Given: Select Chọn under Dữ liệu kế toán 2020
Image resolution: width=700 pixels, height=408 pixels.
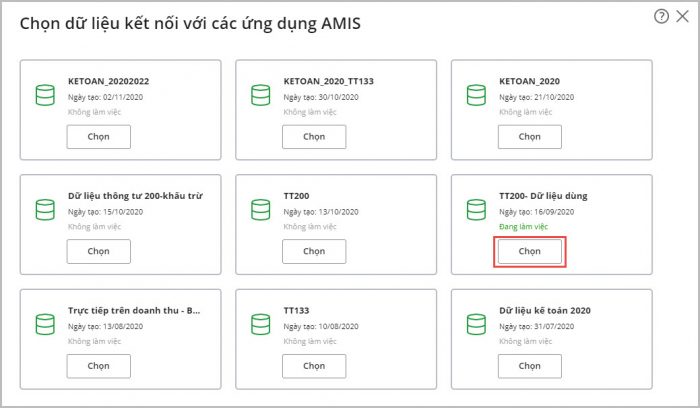Looking at the screenshot, I should coord(530,366).
